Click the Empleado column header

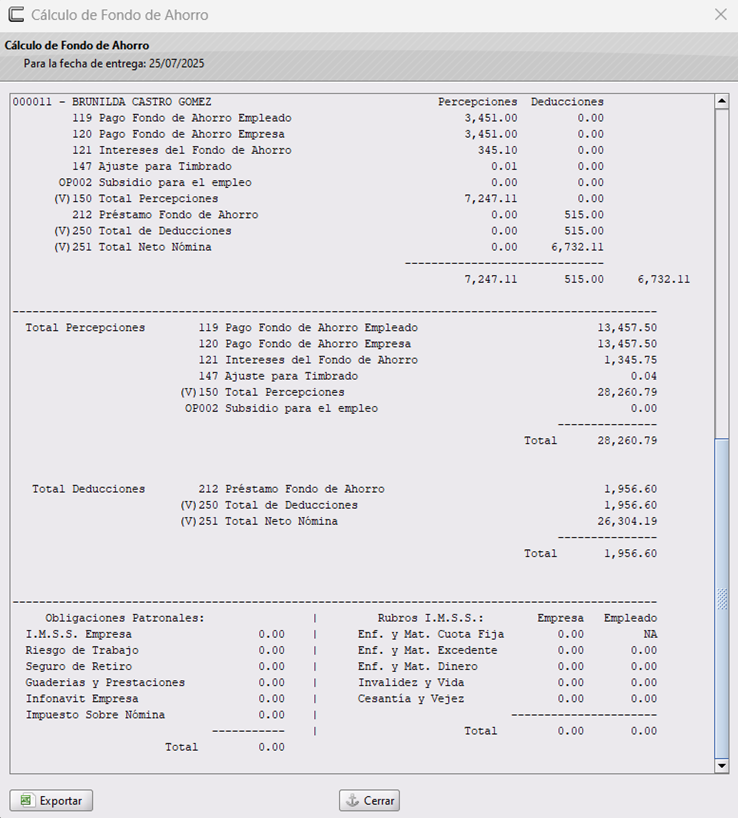tap(631, 618)
